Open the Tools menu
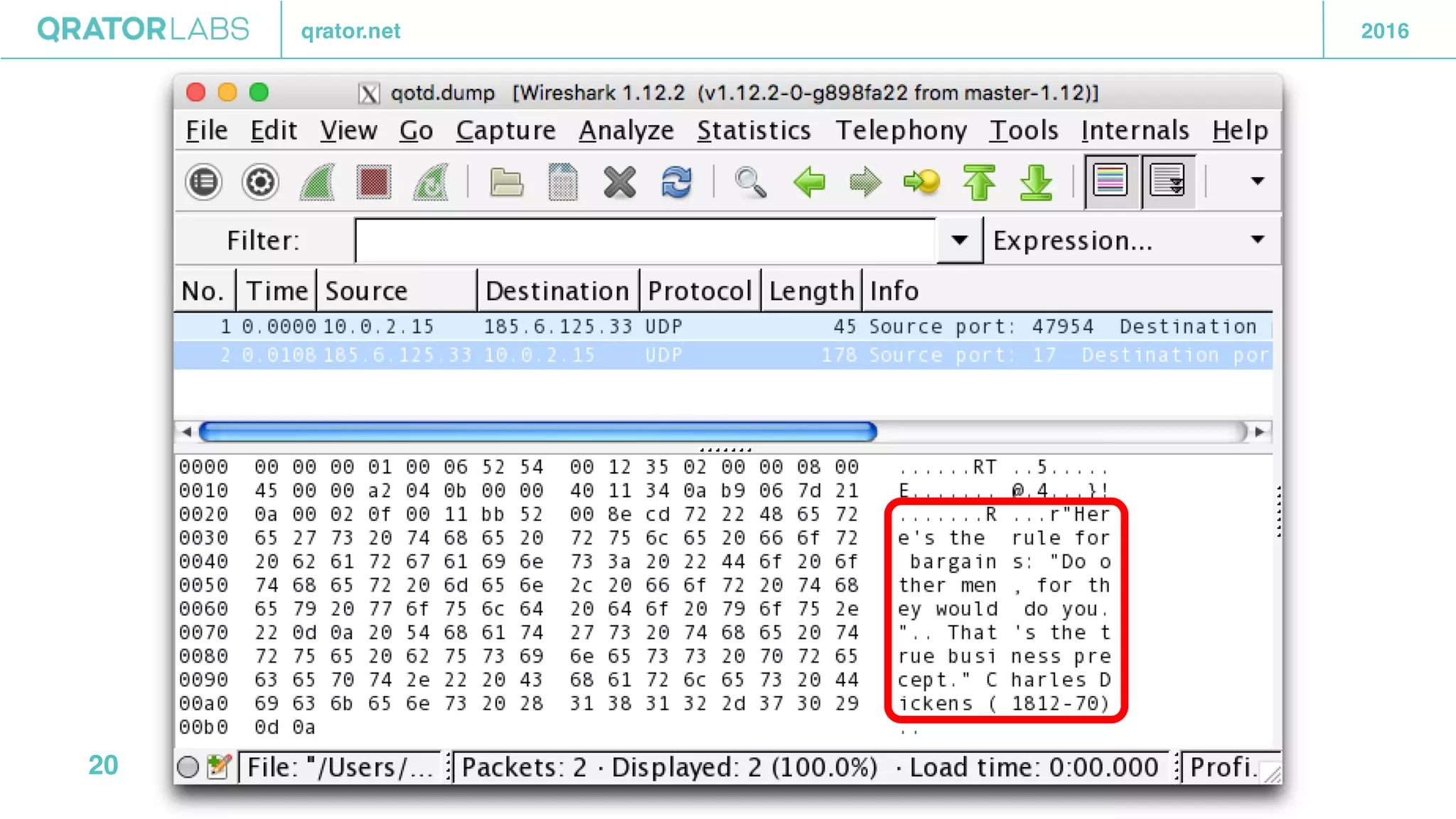The image size is (1456, 819). [1024, 131]
